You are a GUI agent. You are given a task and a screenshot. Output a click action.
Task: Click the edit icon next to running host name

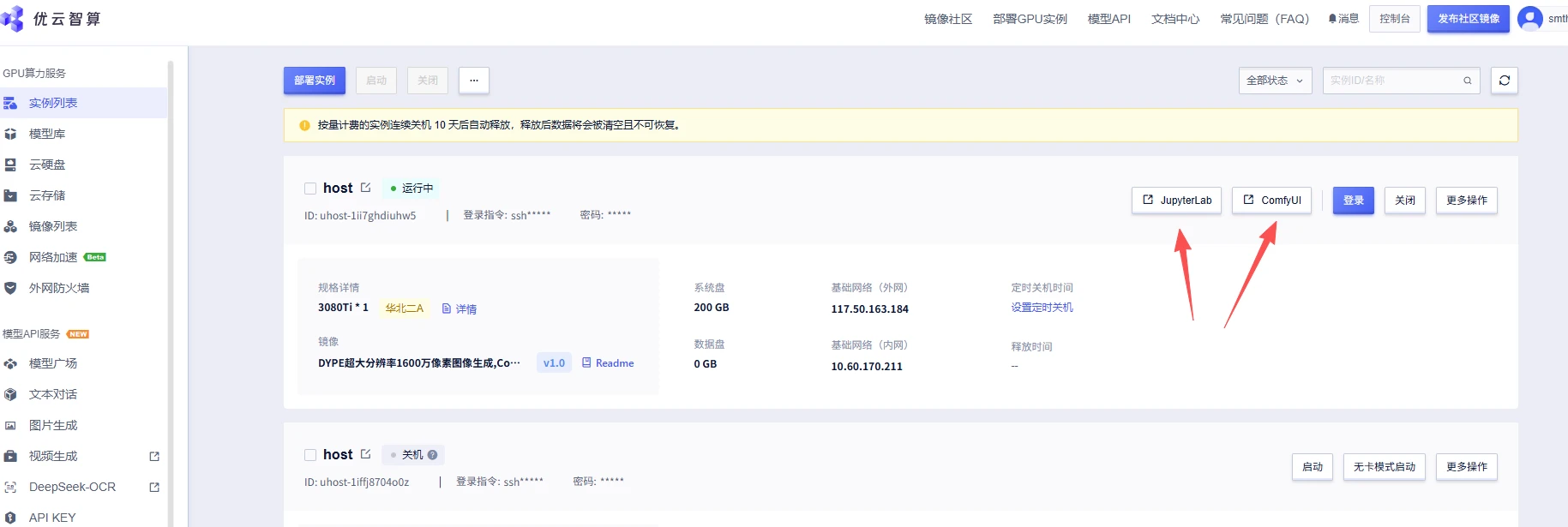(366, 188)
